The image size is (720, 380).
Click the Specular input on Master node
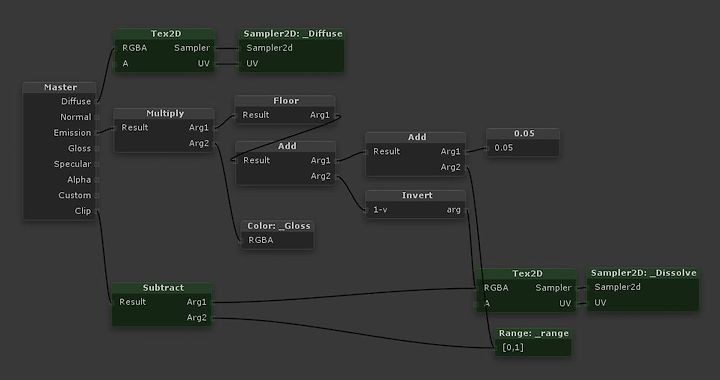(x=72, y=164)
